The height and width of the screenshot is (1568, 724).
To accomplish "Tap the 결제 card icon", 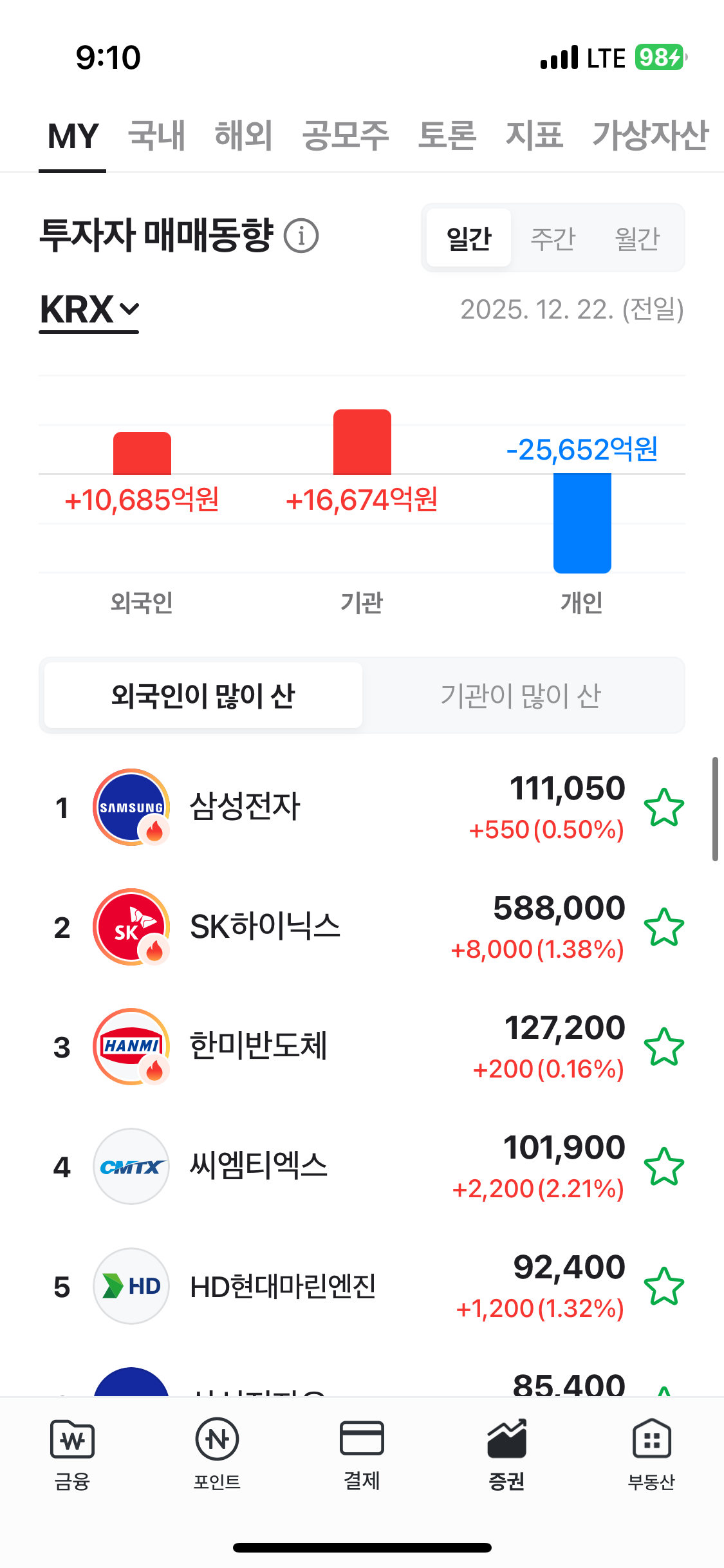I will pyautogui.click(x=362, y=1438).
